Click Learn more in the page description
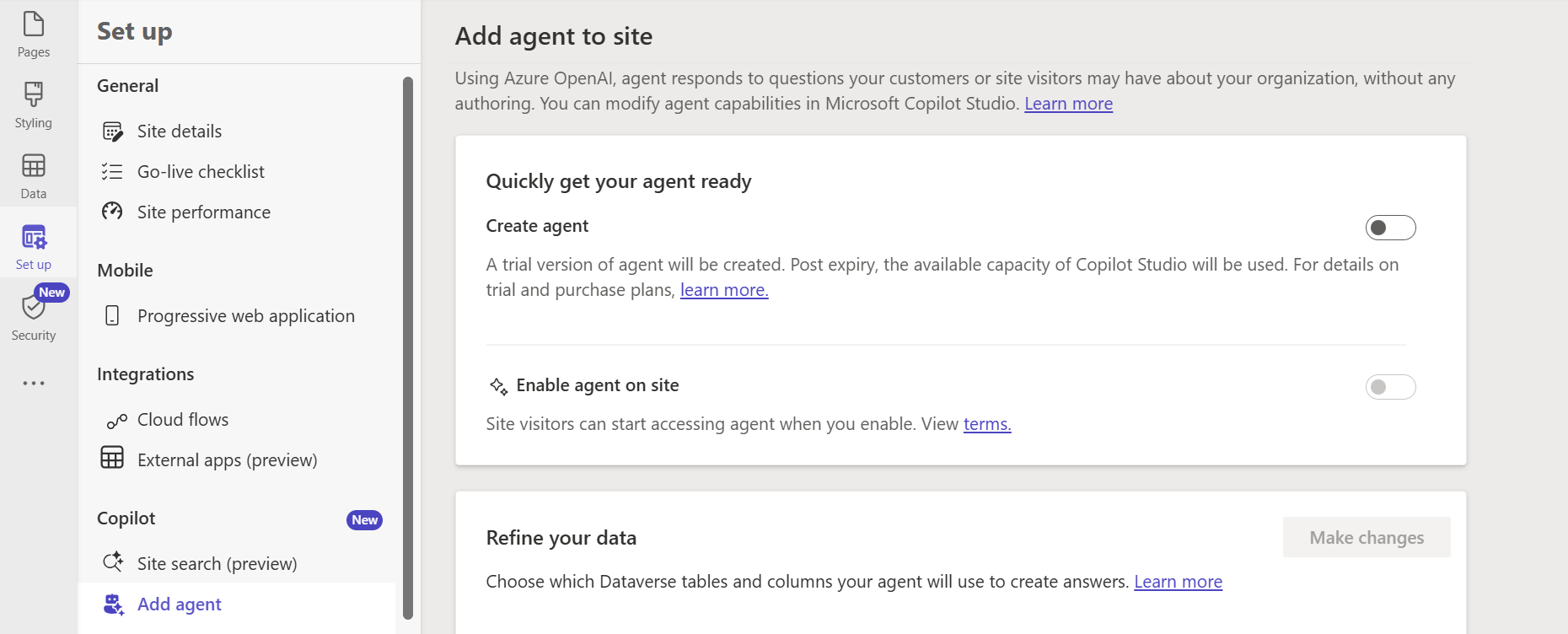The width and height of the screenshot is (1568, 634). (1068, 104)
